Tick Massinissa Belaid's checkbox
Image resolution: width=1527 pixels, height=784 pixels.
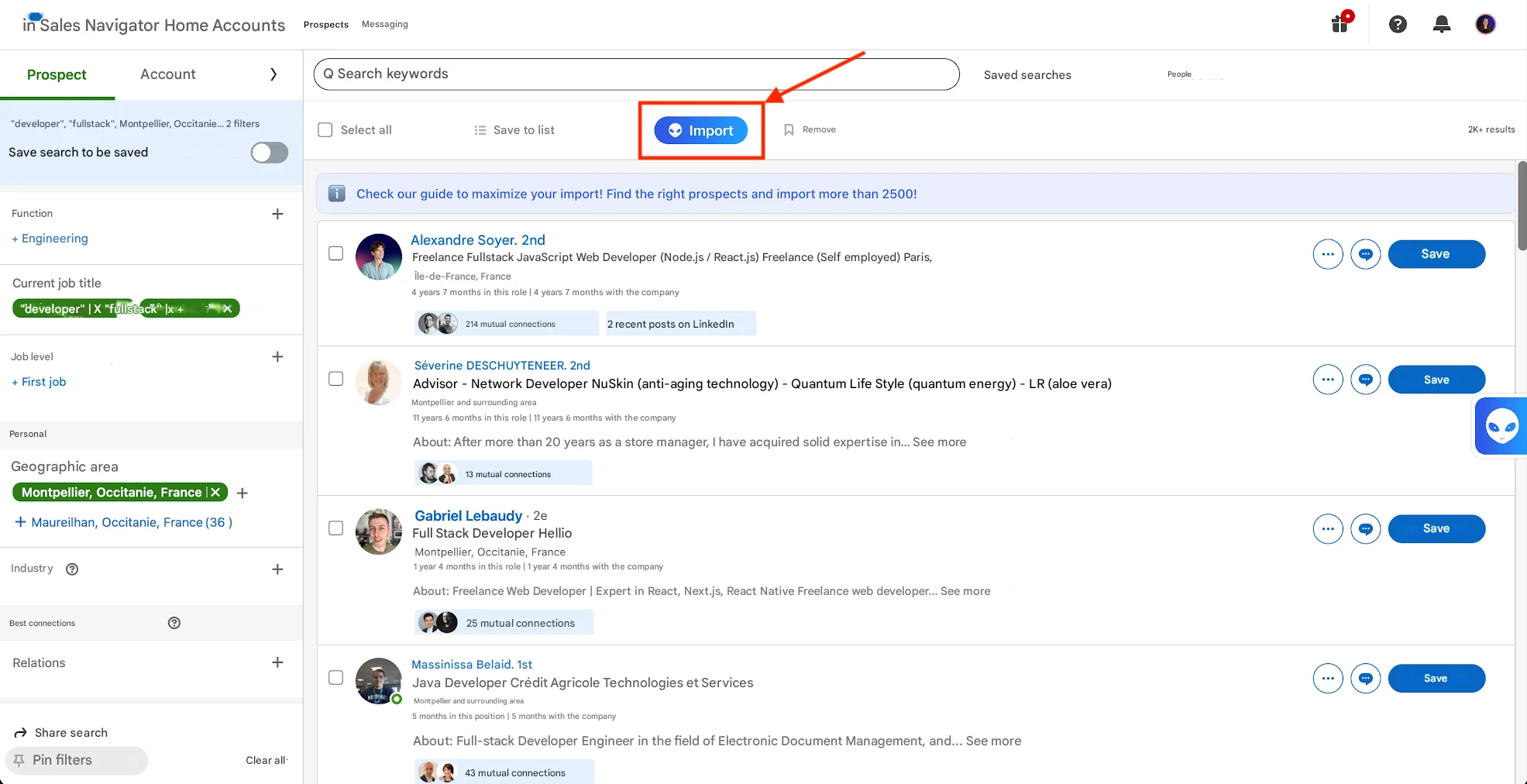click(x=336, y=678)
